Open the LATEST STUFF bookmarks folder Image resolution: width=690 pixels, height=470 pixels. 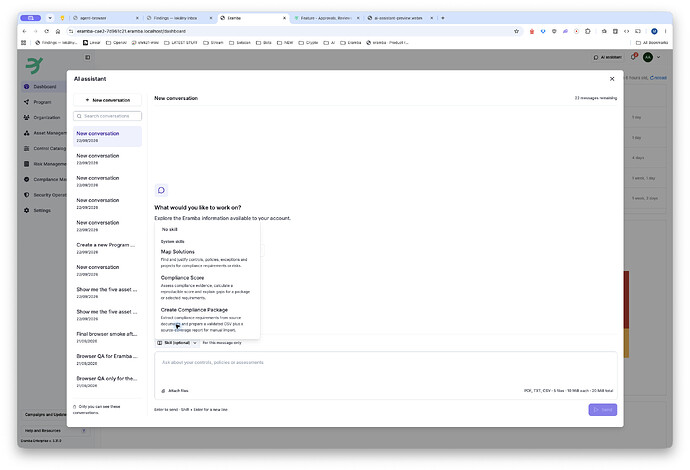180,43
